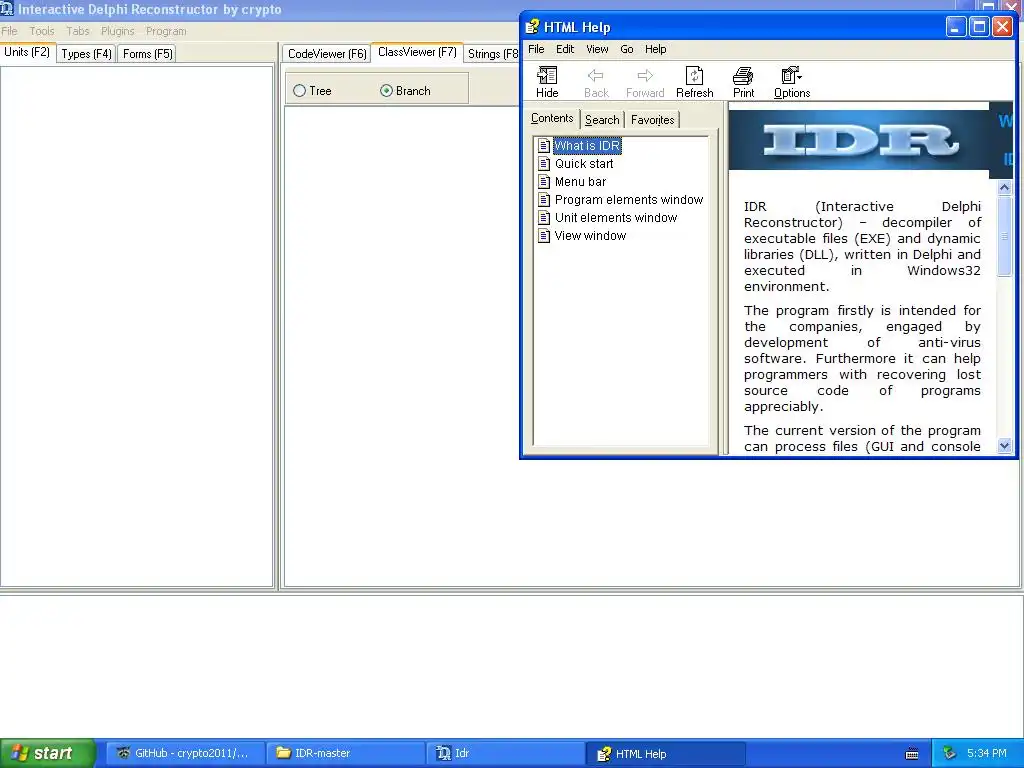Switch to Idr taskbar item
The image size is (1024, 768).
tap(505, 753)
